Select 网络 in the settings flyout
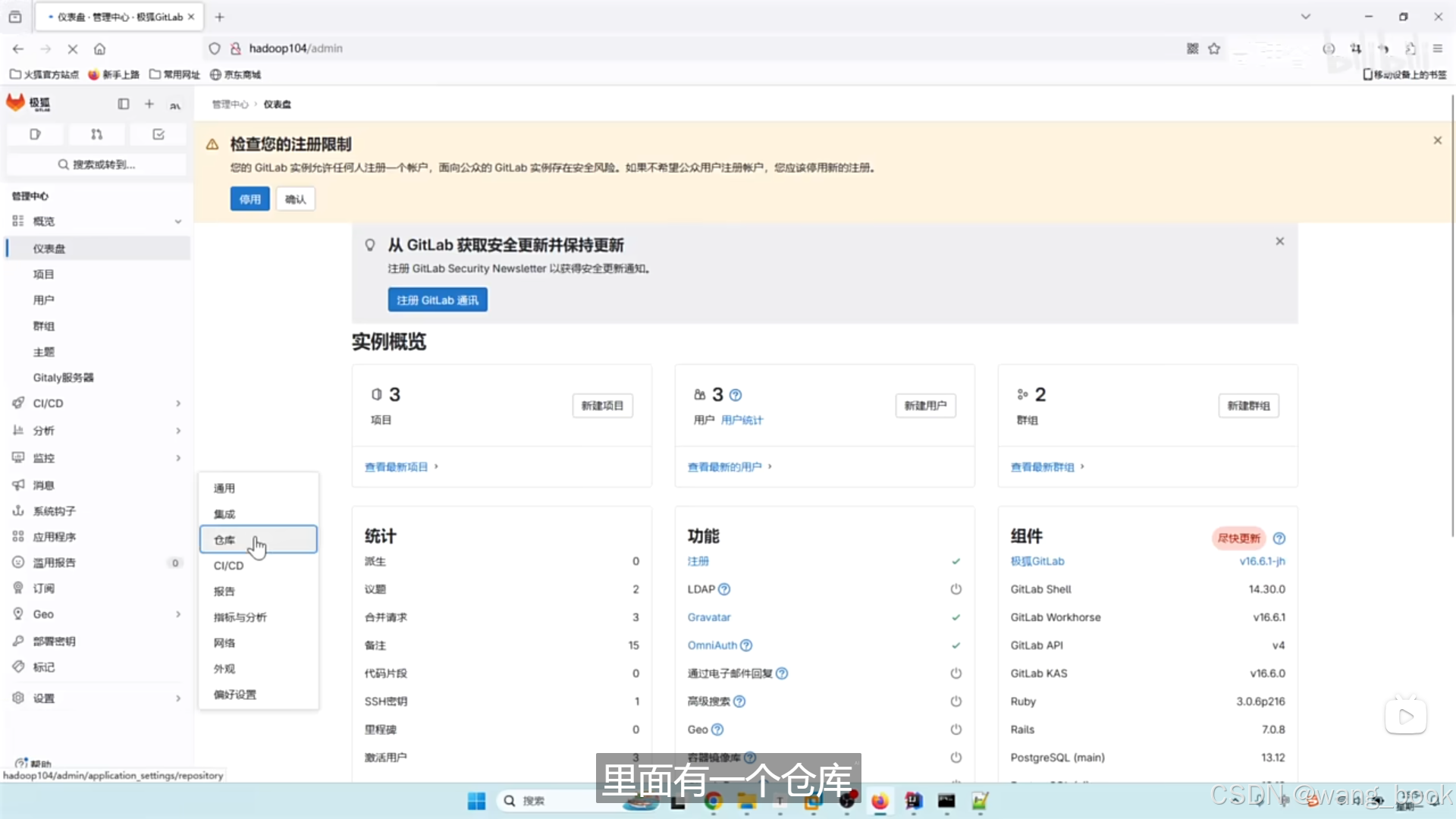 coord(258,643)
